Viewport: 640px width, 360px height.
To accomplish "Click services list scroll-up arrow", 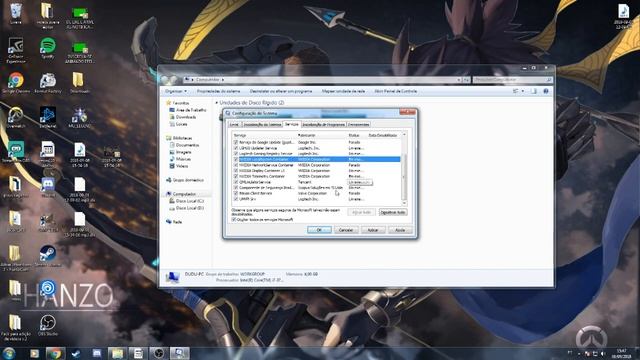I will click(x=404, y=135).
